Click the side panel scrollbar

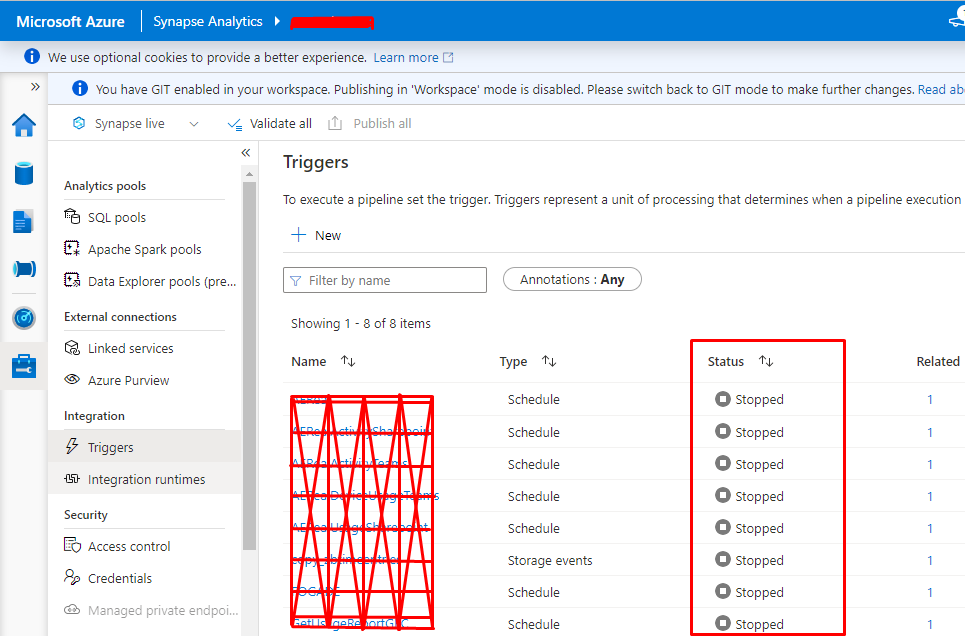(x=249, y=365)
